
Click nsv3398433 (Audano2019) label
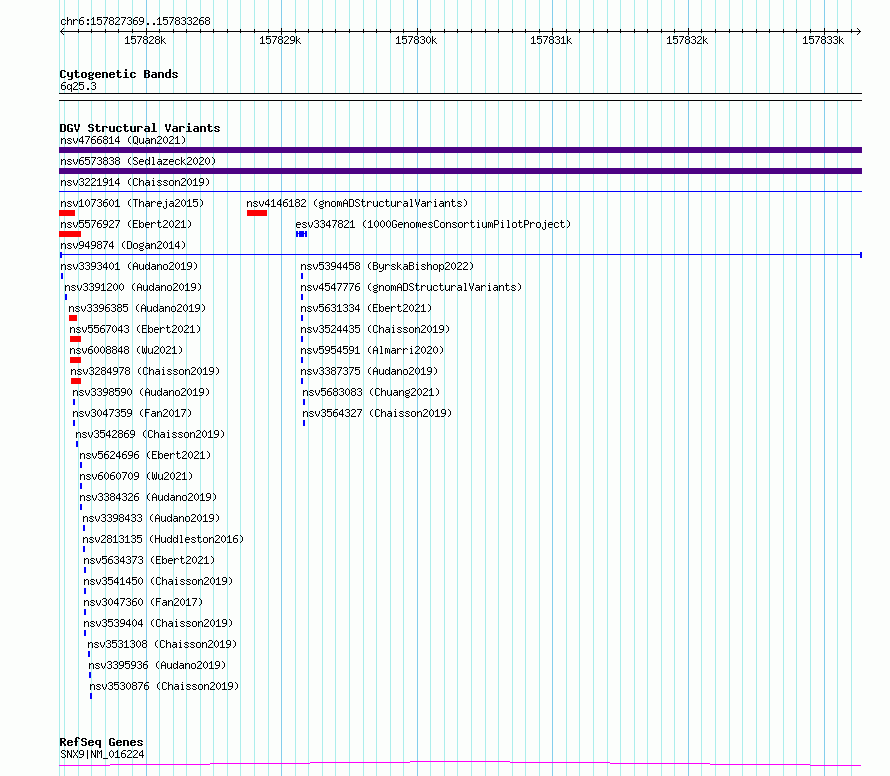point(151,518)
